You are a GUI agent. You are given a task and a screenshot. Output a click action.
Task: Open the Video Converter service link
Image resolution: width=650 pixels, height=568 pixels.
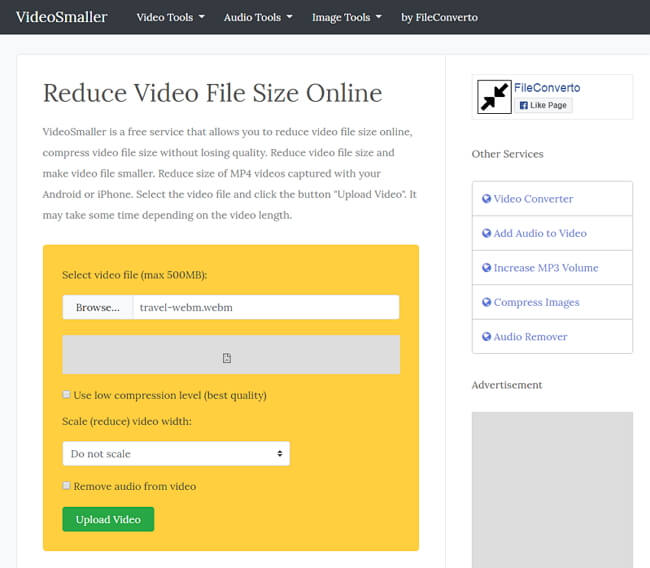(533, 199)
